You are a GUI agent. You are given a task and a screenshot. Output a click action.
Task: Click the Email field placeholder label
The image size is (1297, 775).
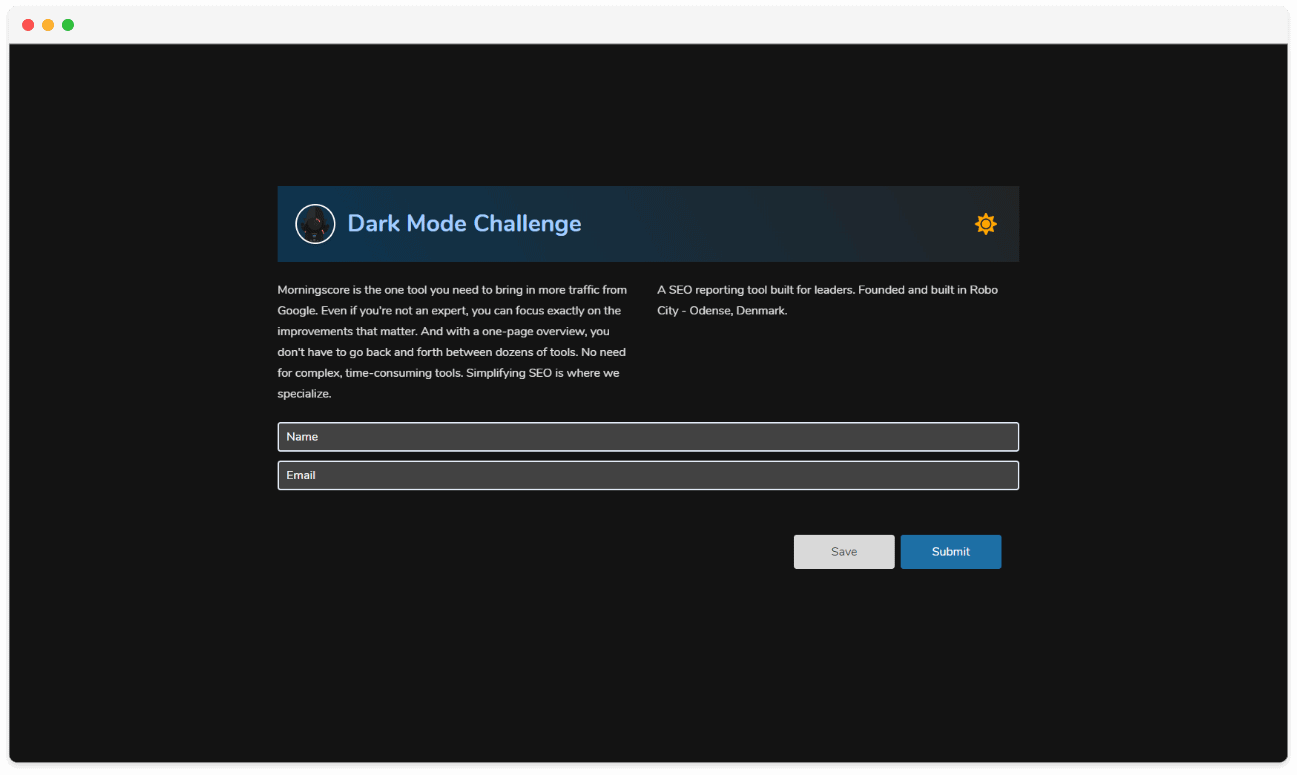(301, 475)
